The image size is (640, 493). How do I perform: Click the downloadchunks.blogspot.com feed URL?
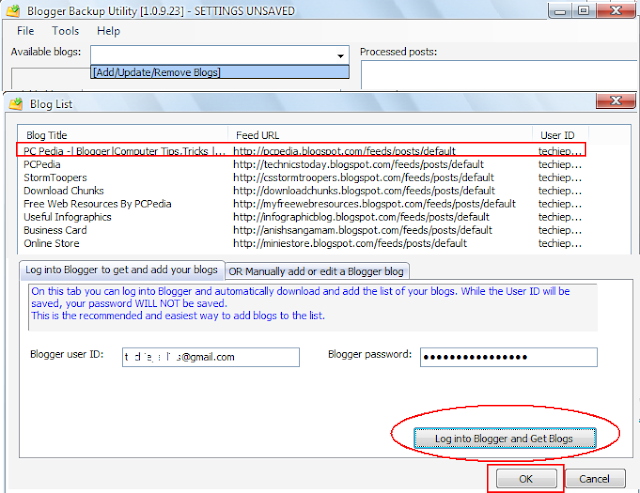click(x=364, y=191)
